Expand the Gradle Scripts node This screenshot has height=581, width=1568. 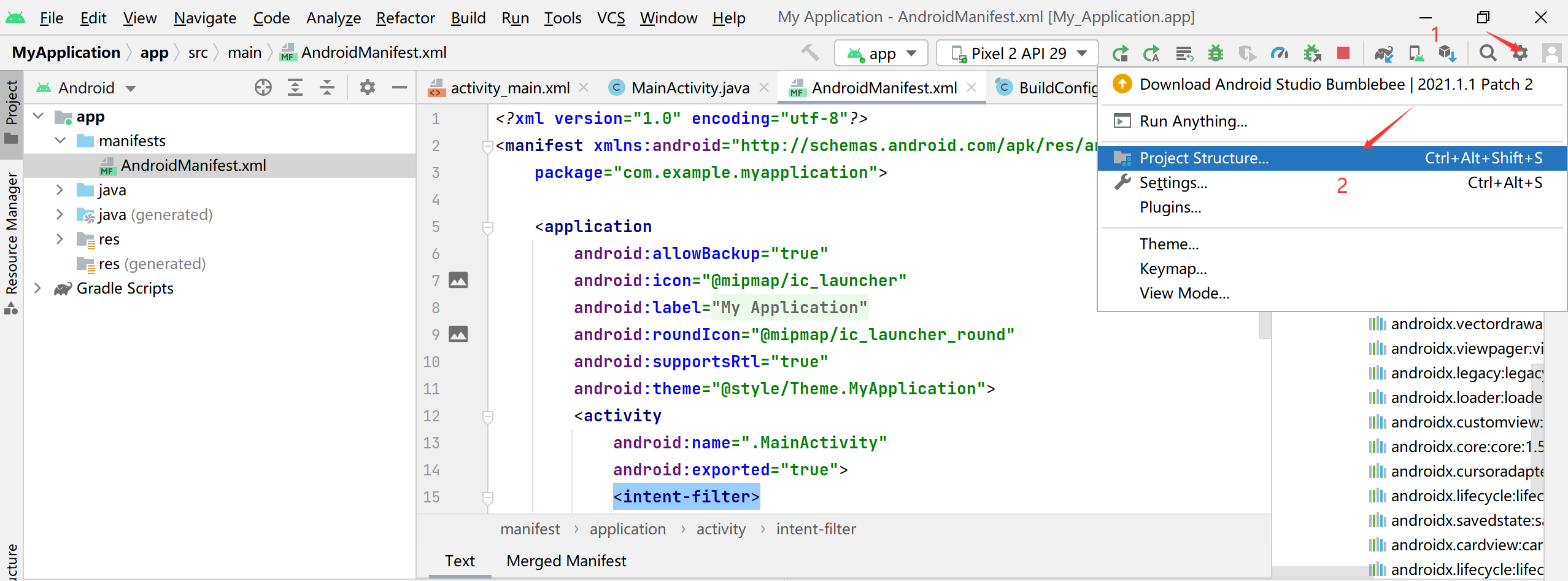pyautogui.click(x=38, y=288)
